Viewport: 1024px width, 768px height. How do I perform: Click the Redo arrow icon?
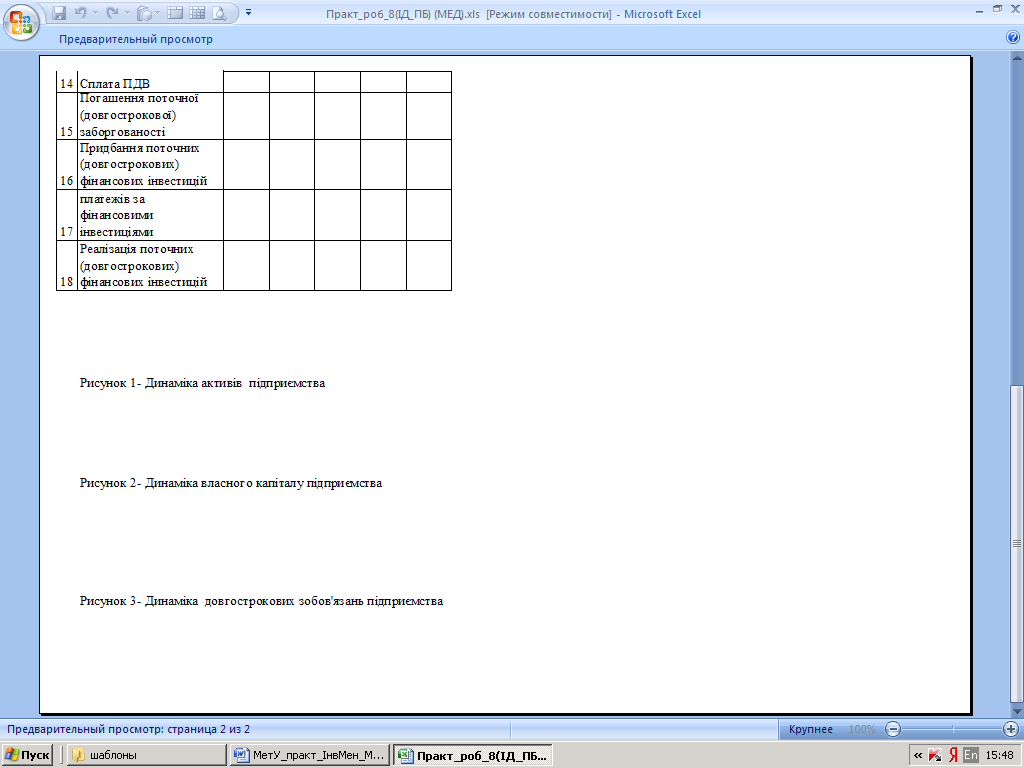[x=112, y=13]
